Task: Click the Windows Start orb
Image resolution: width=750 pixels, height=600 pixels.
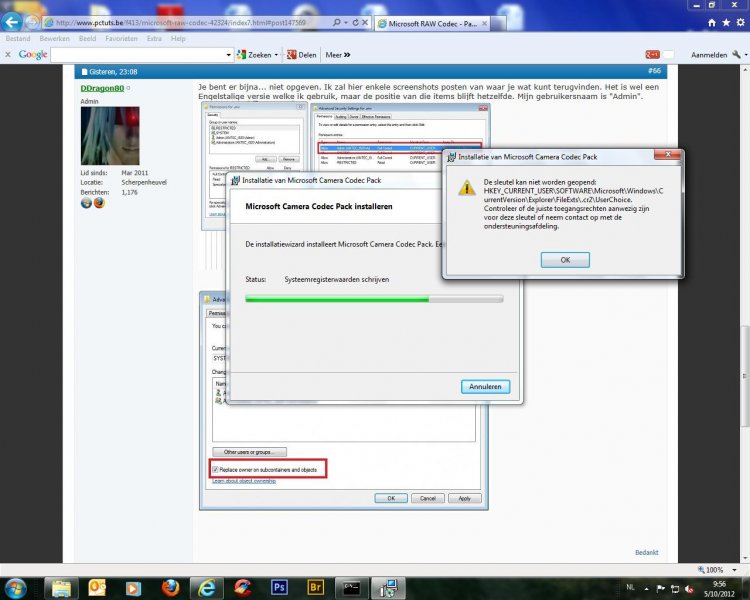Action: (18, 587)
